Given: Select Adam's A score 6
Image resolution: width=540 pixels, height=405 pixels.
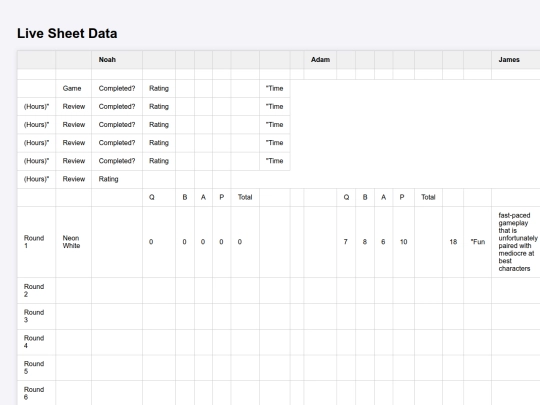Looking at the screenshot, I should tap(383, 242).
